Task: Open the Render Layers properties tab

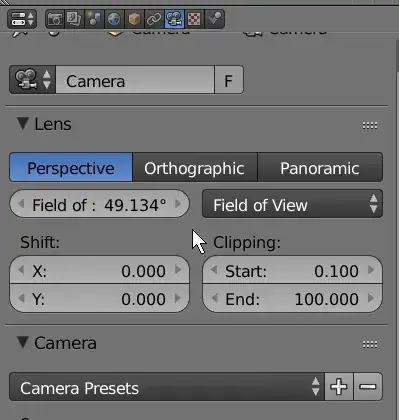Action: 74,19
